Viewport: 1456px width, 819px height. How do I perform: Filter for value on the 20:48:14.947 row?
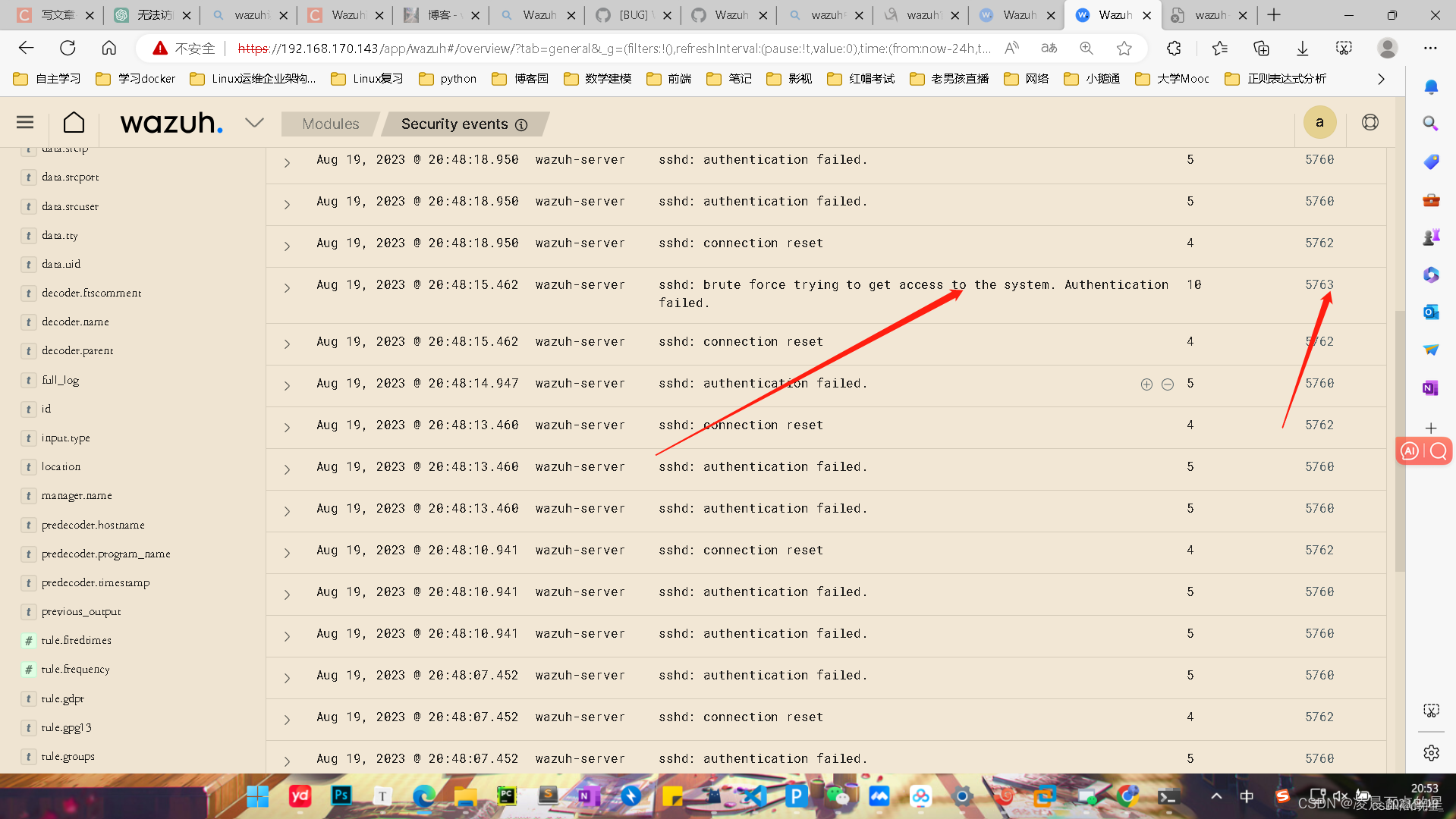1146,384
